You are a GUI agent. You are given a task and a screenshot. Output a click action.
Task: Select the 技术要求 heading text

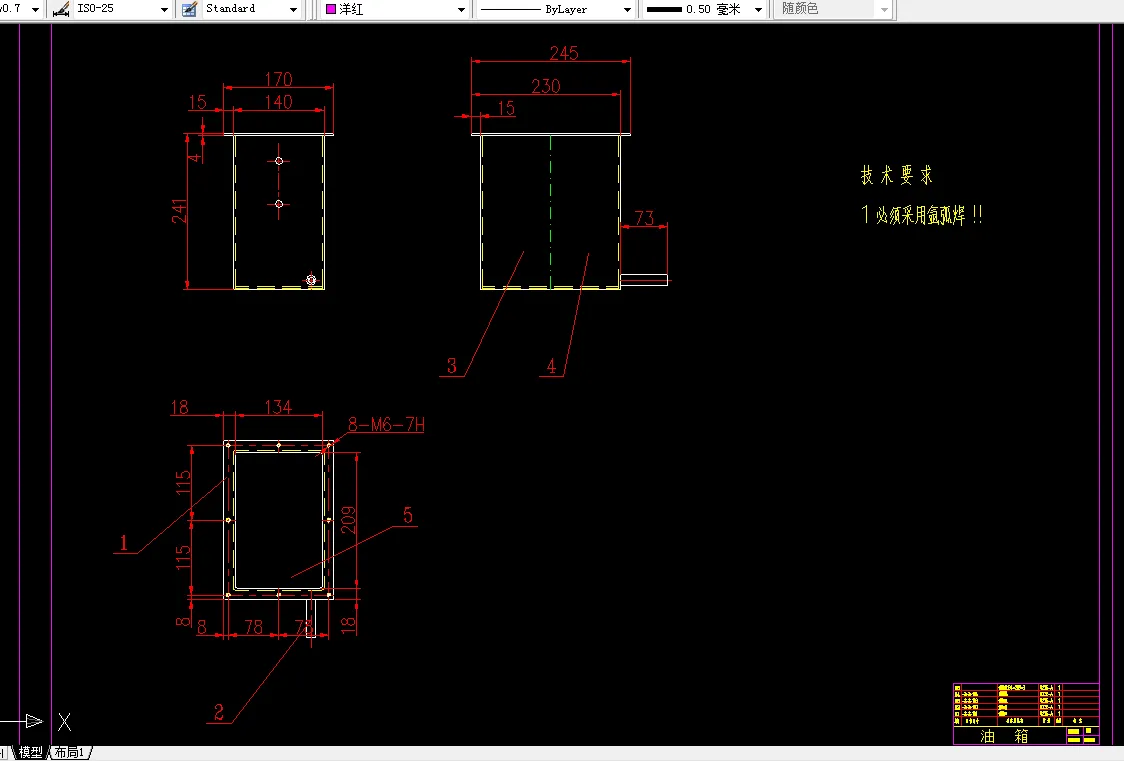tap(896, 175)
